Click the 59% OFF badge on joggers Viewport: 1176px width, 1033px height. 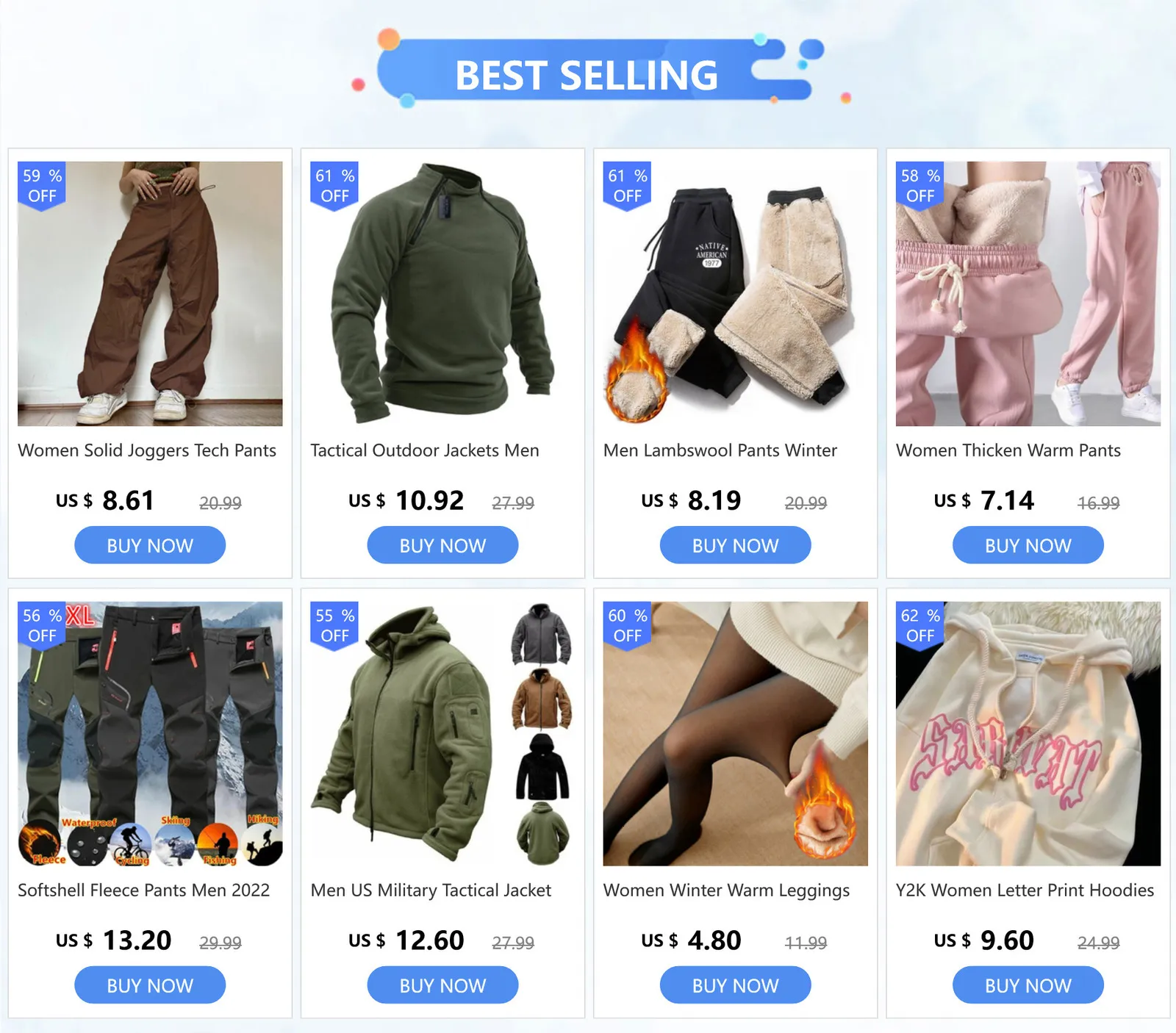(42, 186)
